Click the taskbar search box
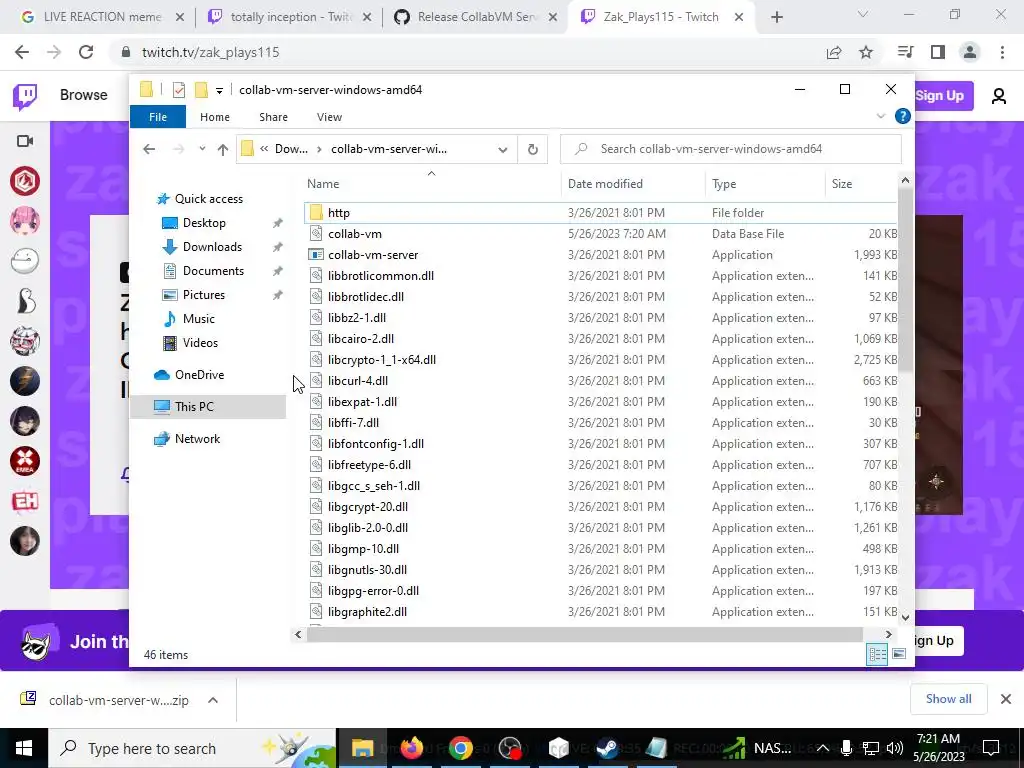 pyautogui.click(x=192, y=748)
